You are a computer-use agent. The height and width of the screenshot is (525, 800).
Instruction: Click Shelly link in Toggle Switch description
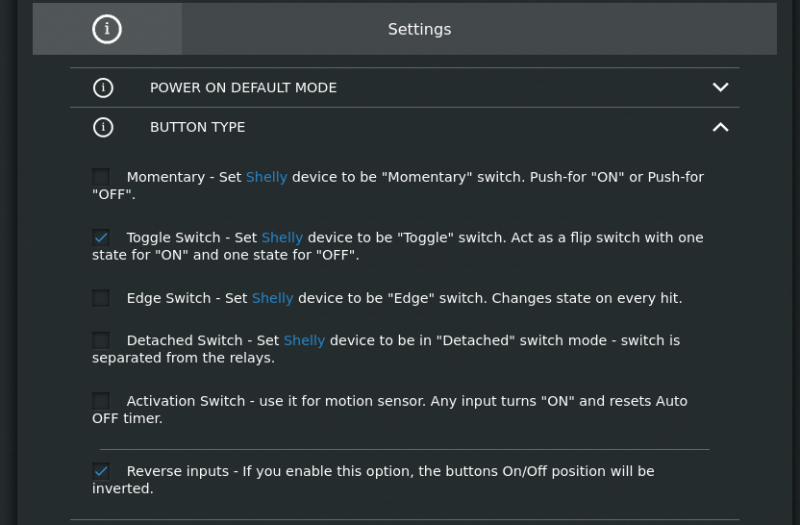[x=282, y=237]
